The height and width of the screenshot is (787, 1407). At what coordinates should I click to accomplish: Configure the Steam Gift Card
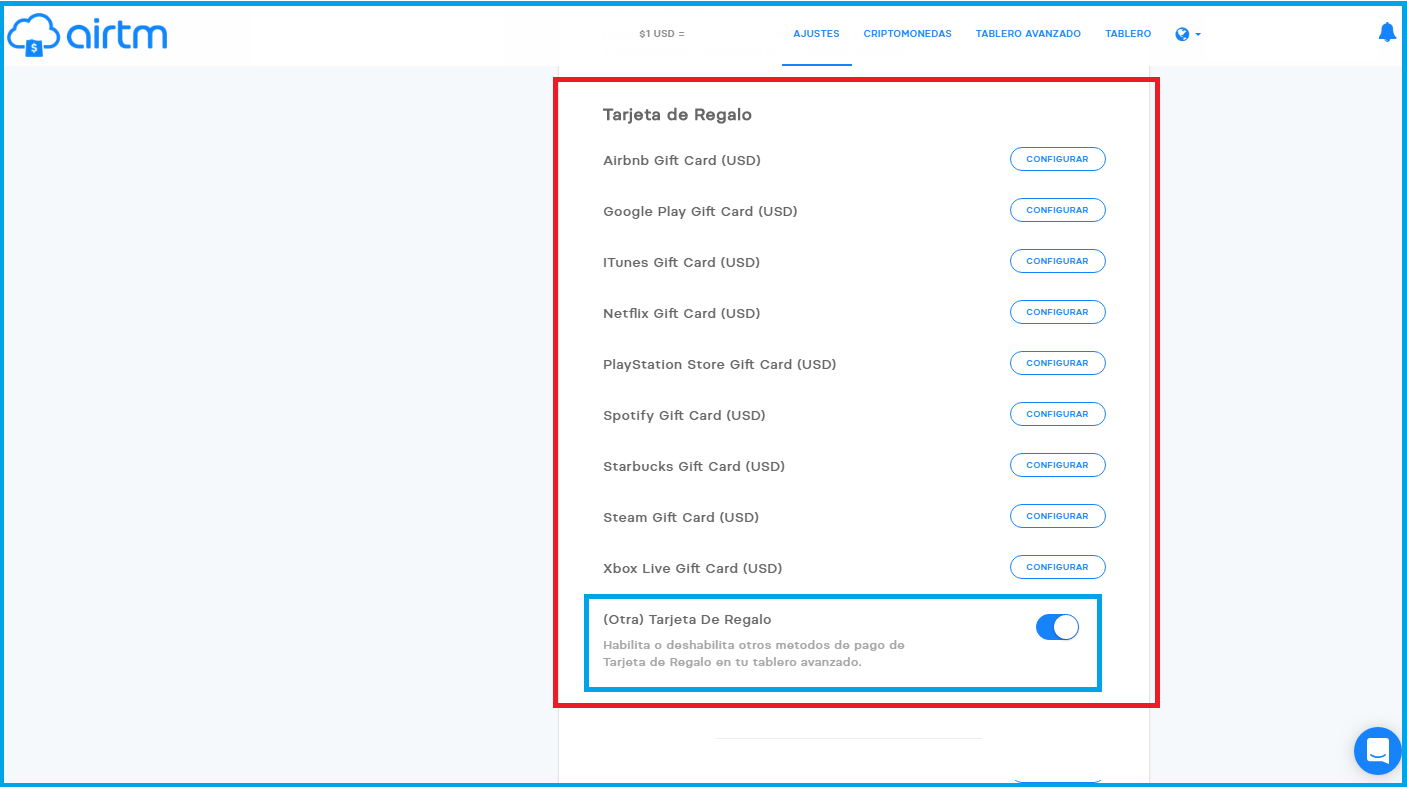point(1057,516)
